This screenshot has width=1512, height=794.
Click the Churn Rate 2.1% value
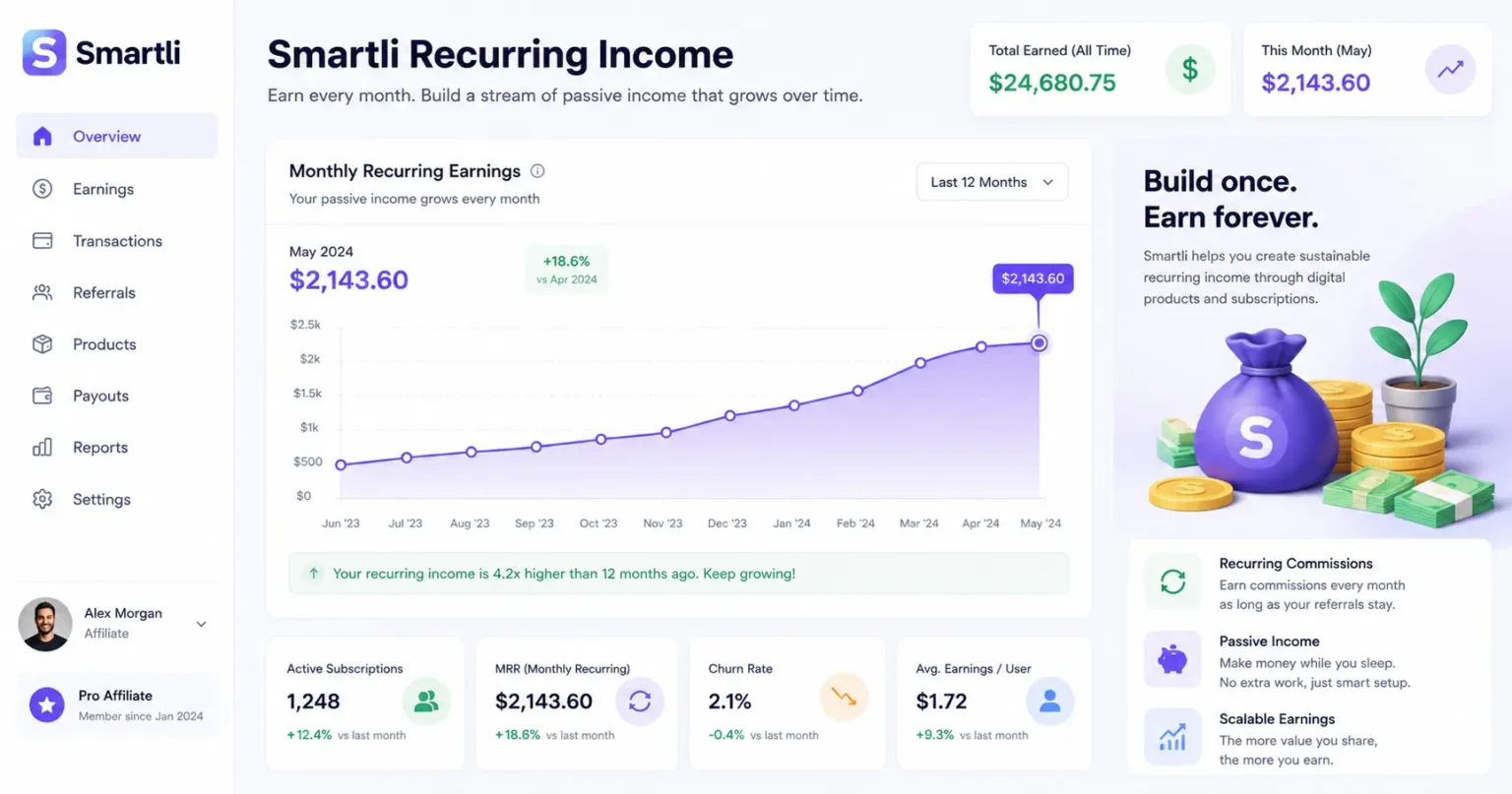(x=729, y=702)
